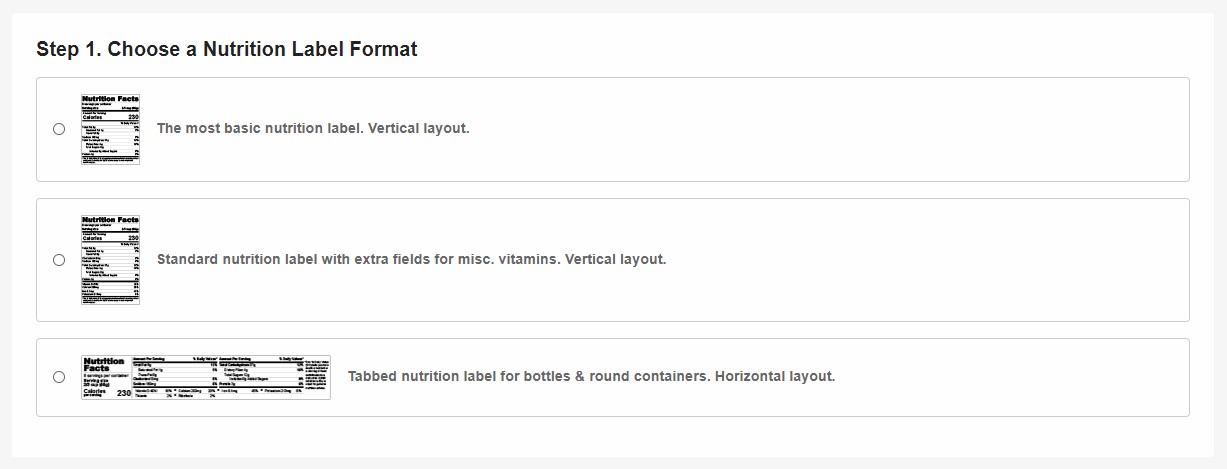Click Calories 230 row in basic label thumbnail
Viewport: 1227px width, 469px height.
(x=110, y=118)
